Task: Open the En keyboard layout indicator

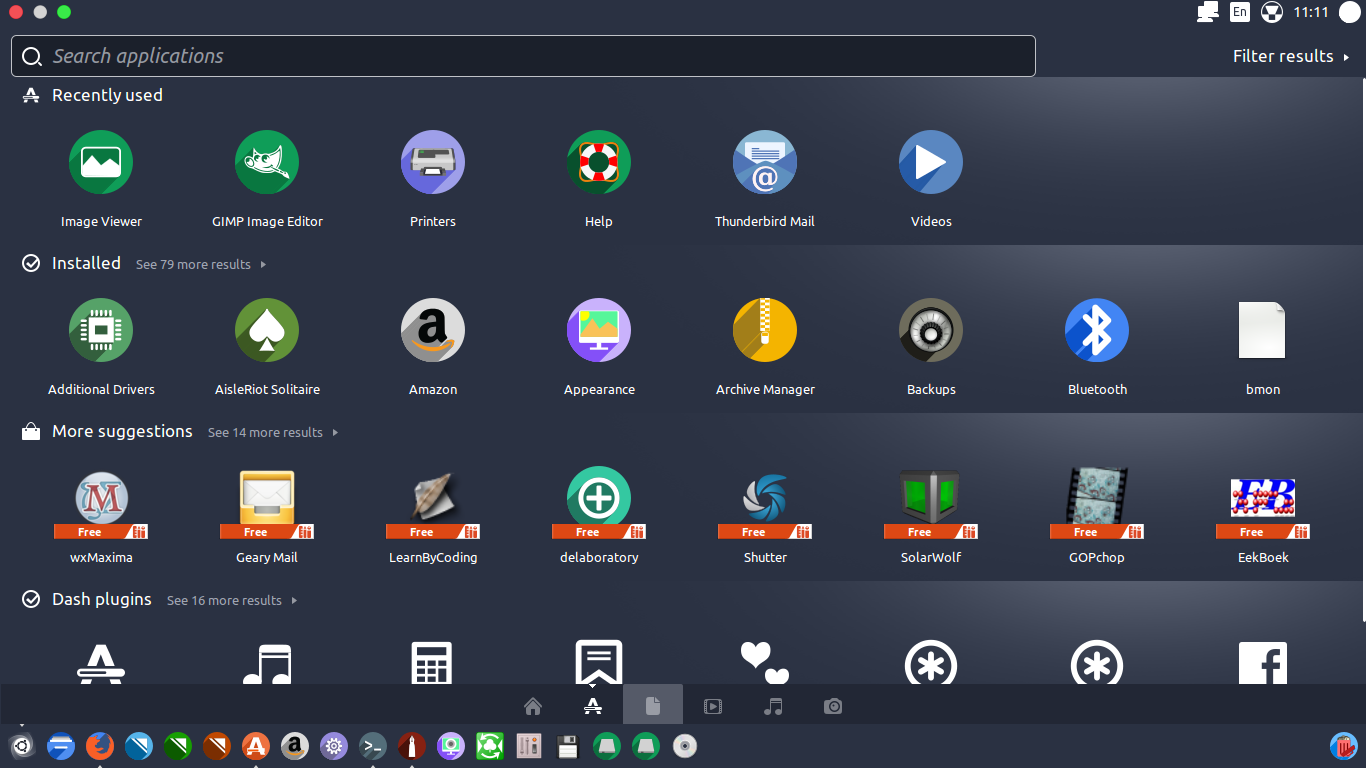Action: pos(1239,12)
